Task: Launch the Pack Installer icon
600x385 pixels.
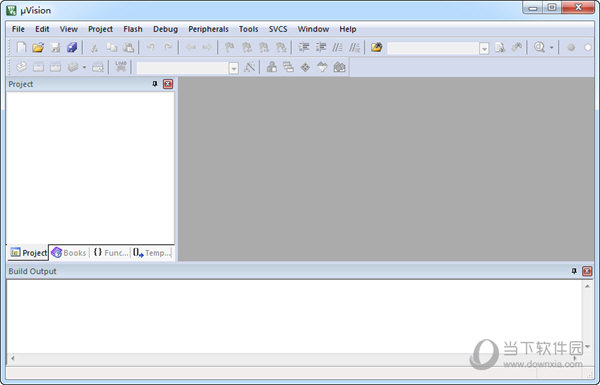Action: tap(339, 67)
